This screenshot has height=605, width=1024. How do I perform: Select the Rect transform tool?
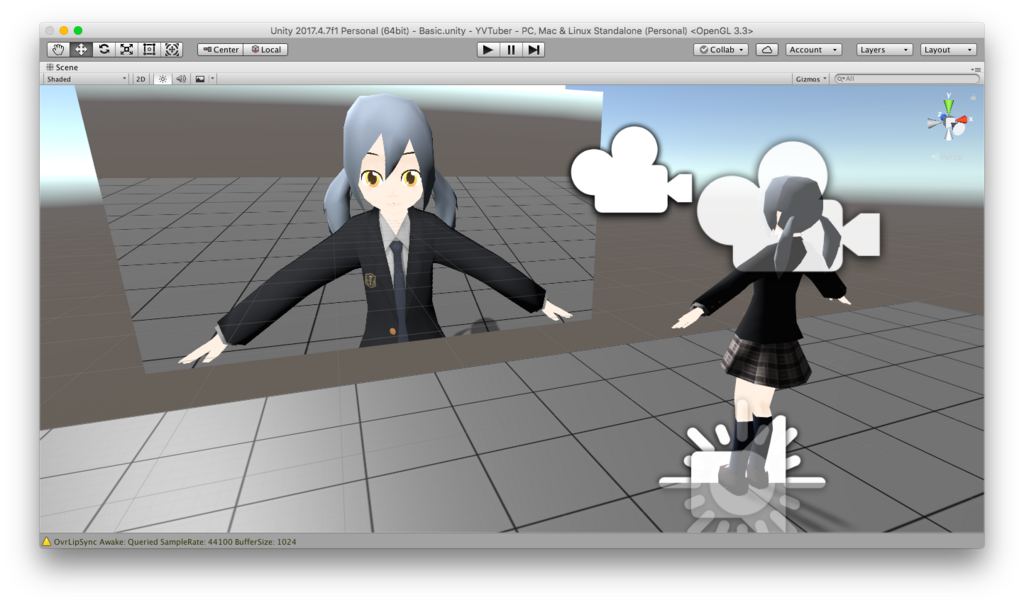coord(150,50)
